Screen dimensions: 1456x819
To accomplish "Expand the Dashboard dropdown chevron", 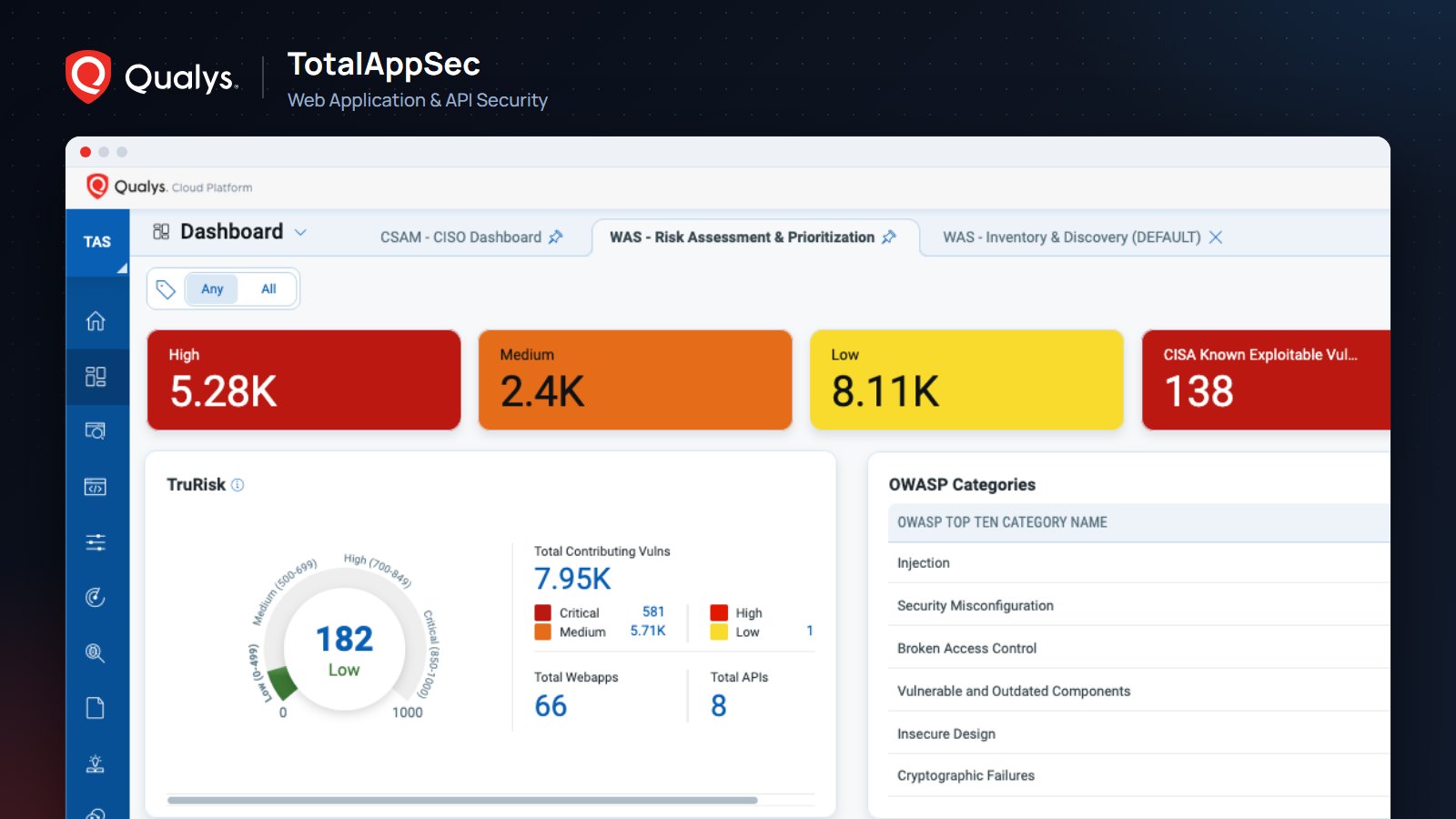I will [300, 232].
